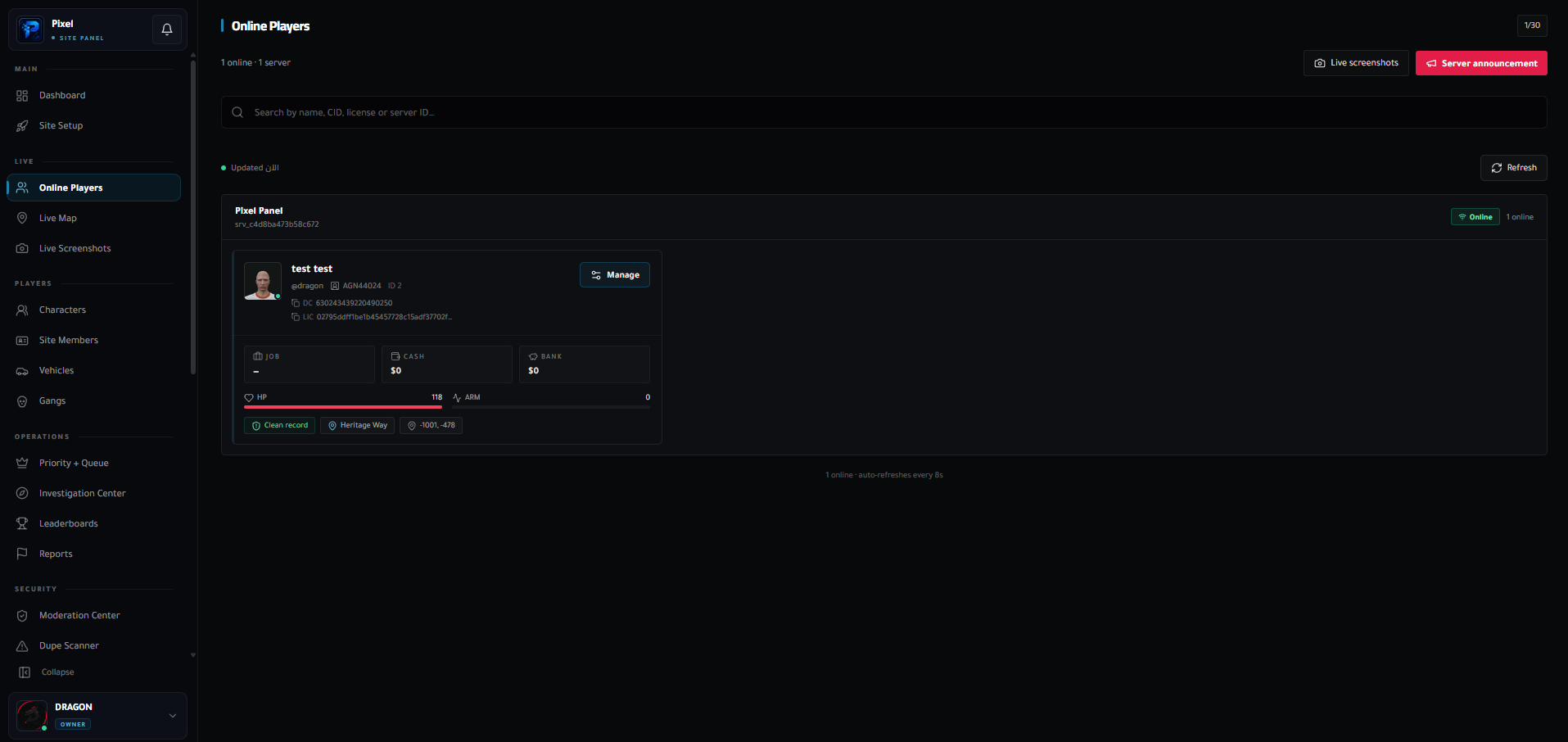
Task: Click the sidebar vertical scrollbar
Action: pos(193,217)
